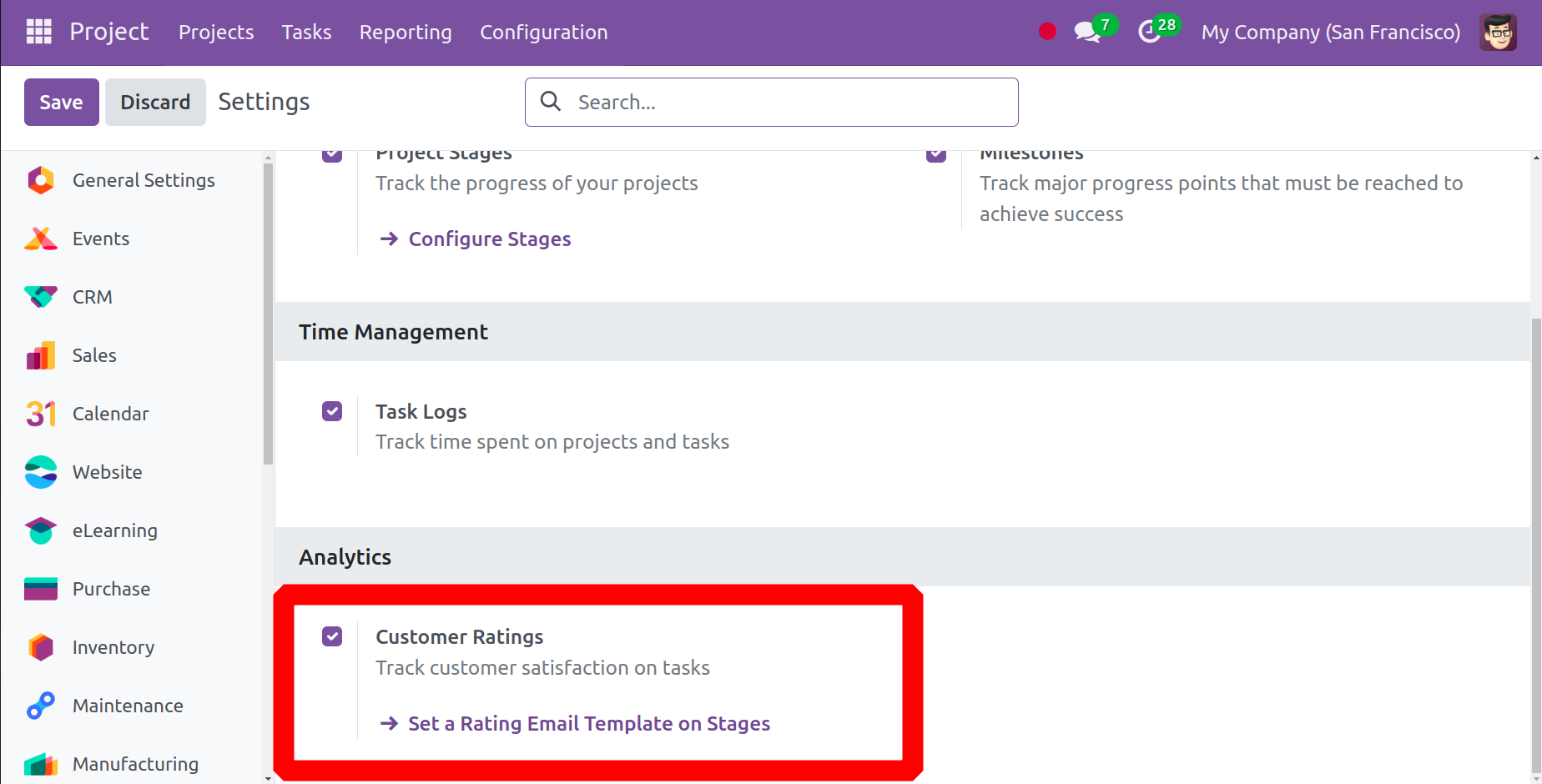The image size is (1542, 784).
Task: Uncheck the Customer Ratings checkbox
Action: (332, 636)
